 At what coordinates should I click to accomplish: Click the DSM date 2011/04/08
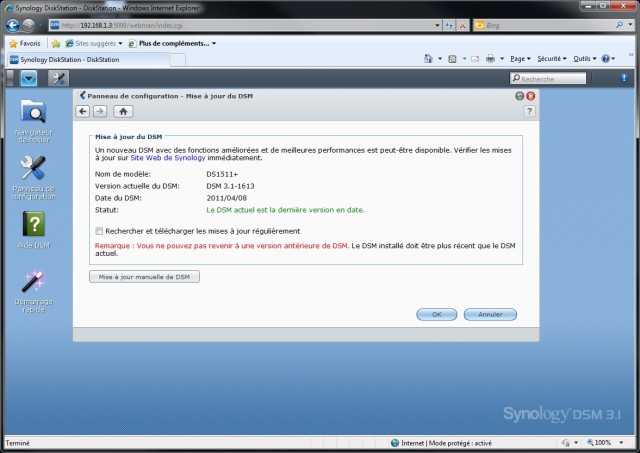227,198
